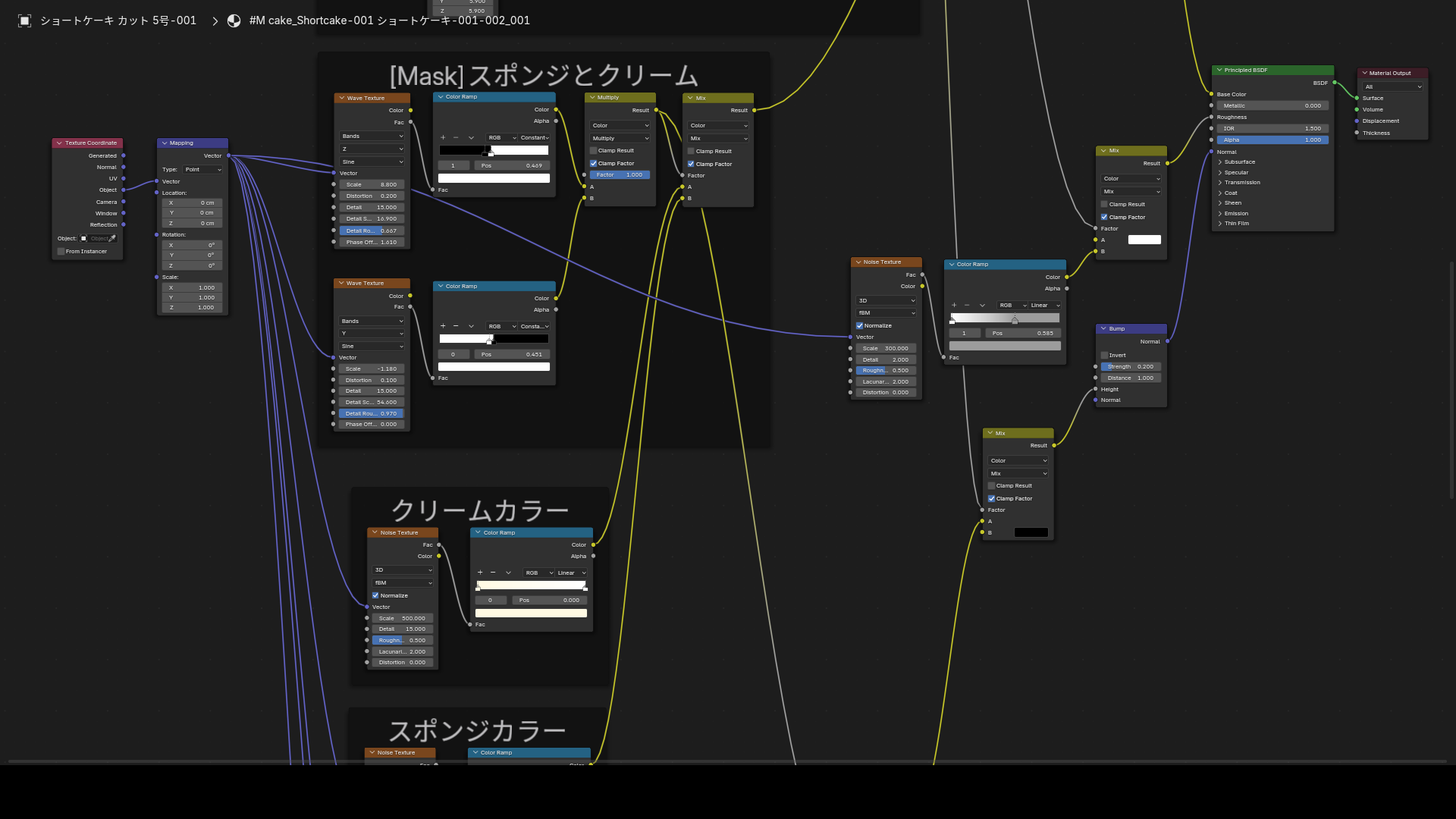This screenshot has height=819, width=1456.
Task: Click the minus icon in the Color Ramp with Pos 0.585
Action: coord(967,305)
